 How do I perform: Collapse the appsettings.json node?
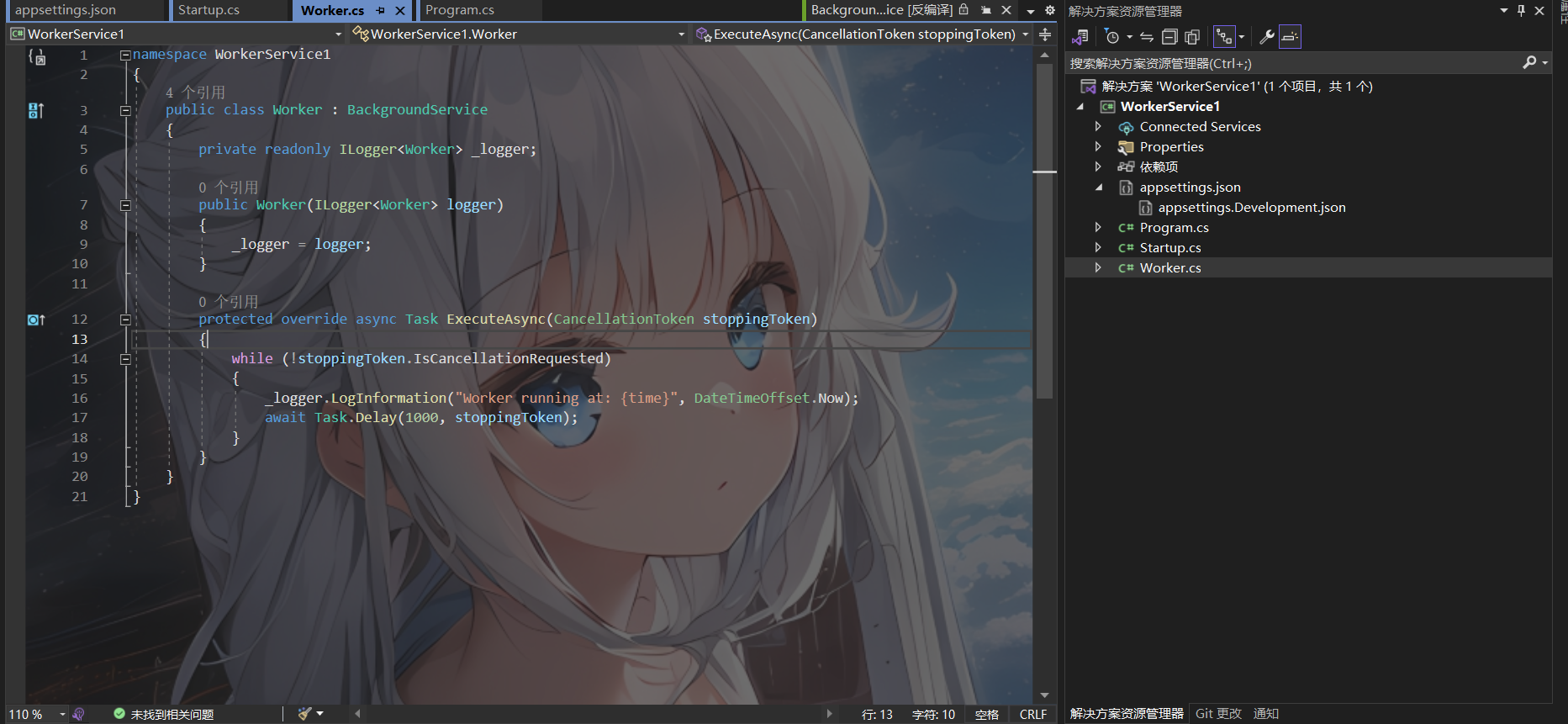pos(1098,188)
